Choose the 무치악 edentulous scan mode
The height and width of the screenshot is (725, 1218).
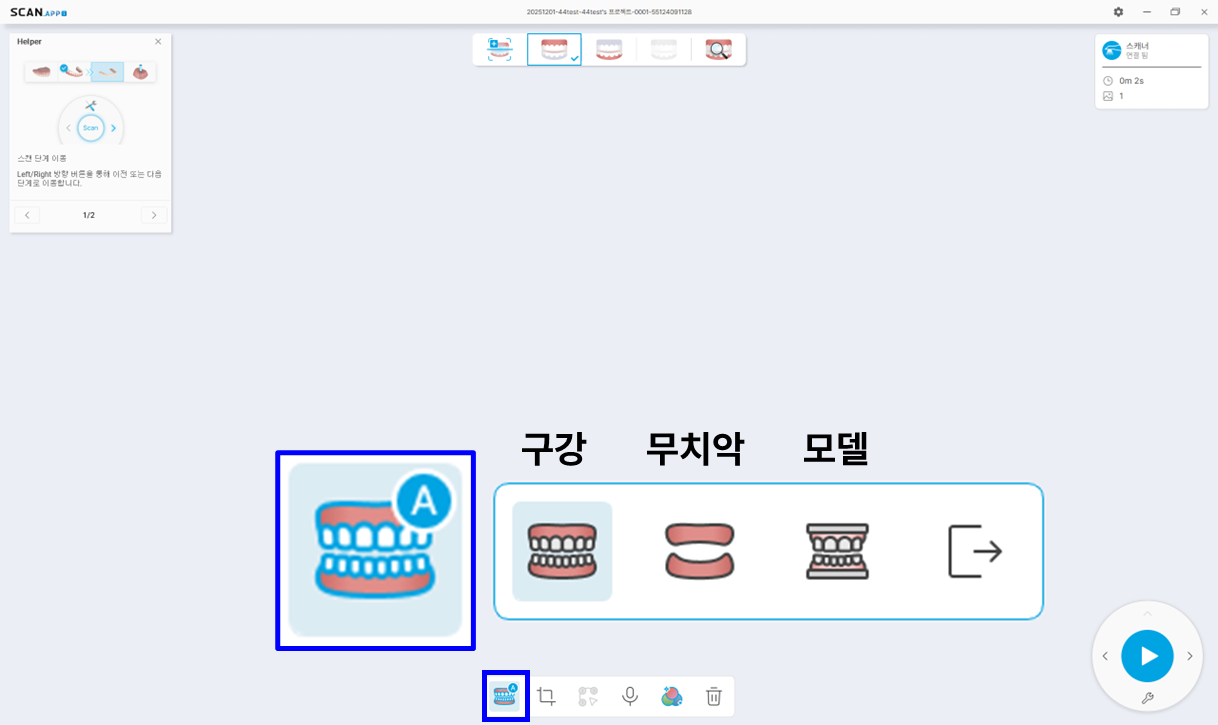pyautogui.click(x=699, y=551)
